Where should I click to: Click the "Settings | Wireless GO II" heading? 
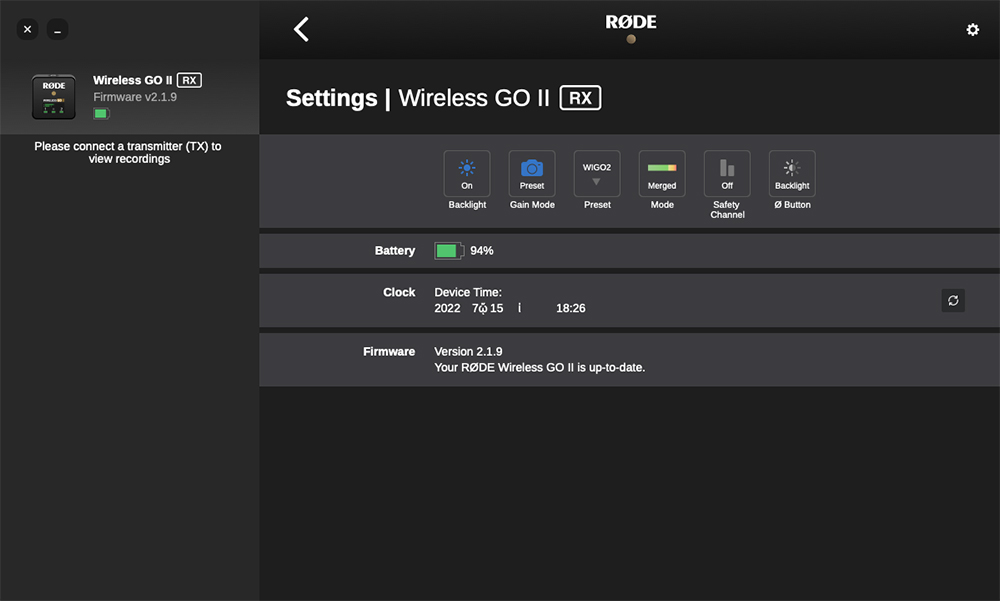pos(418,98)
